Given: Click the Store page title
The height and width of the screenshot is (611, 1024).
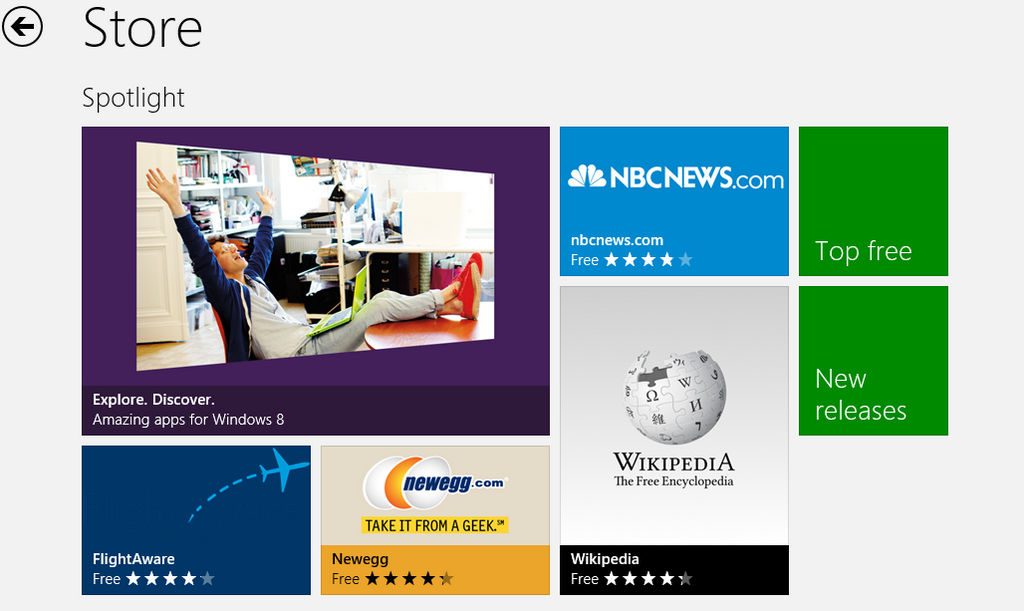Looking at the screenshot, I should pyautogui.click(x=143, y=28).
